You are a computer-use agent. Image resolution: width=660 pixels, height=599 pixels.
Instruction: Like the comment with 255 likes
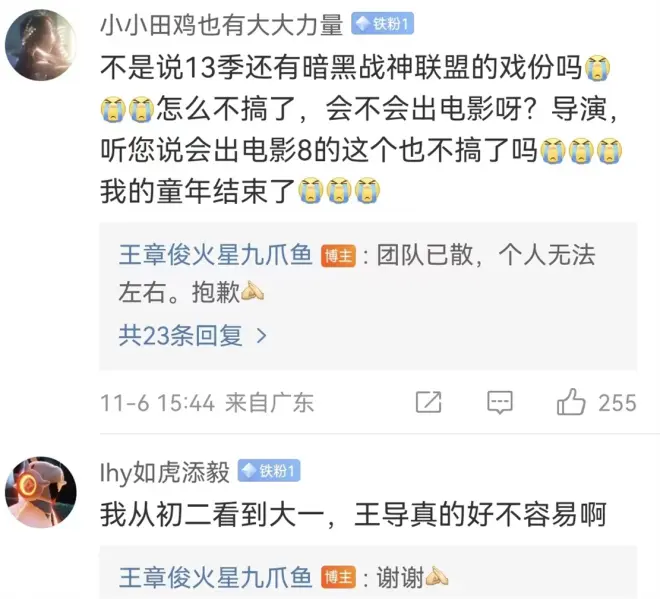coord(571,402)
